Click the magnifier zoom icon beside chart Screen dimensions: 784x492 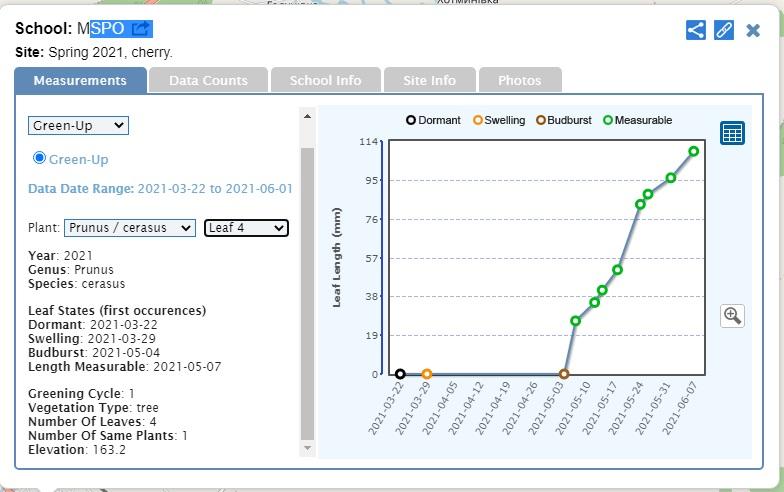point(732,316)
